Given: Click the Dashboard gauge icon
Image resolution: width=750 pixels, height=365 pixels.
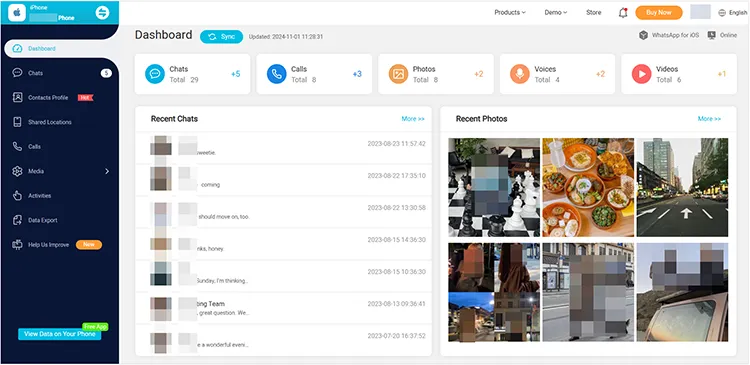Looking at the screenshot, I should click(17, 48).
